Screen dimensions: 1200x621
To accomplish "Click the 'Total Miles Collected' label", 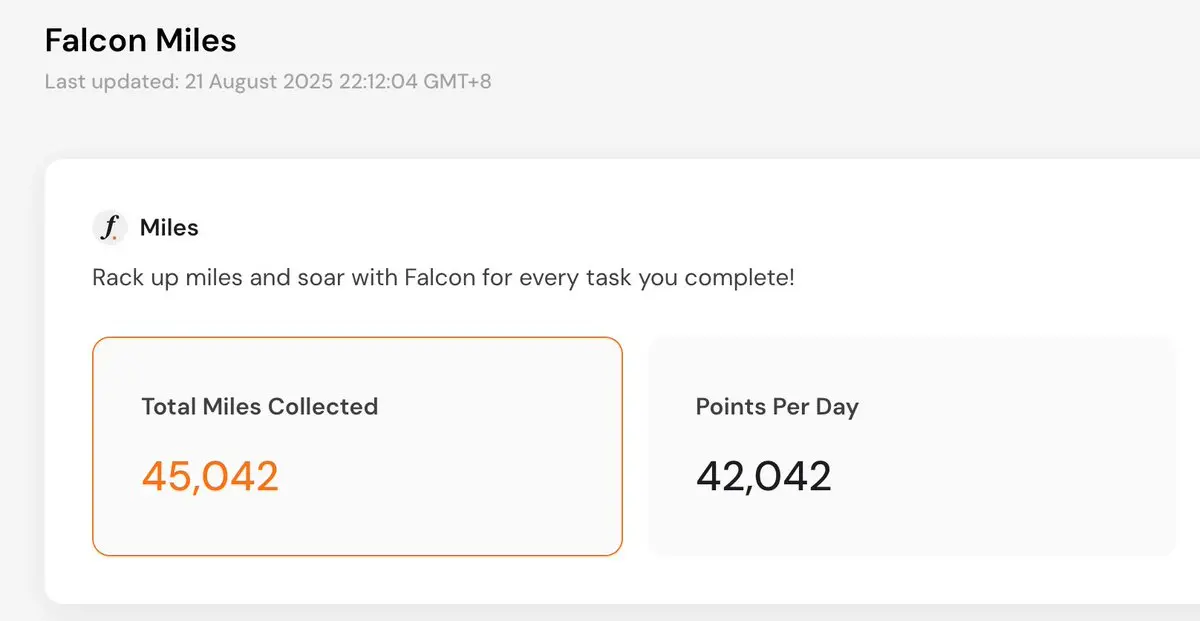I will pyautogui.click(x=260, y=407).
